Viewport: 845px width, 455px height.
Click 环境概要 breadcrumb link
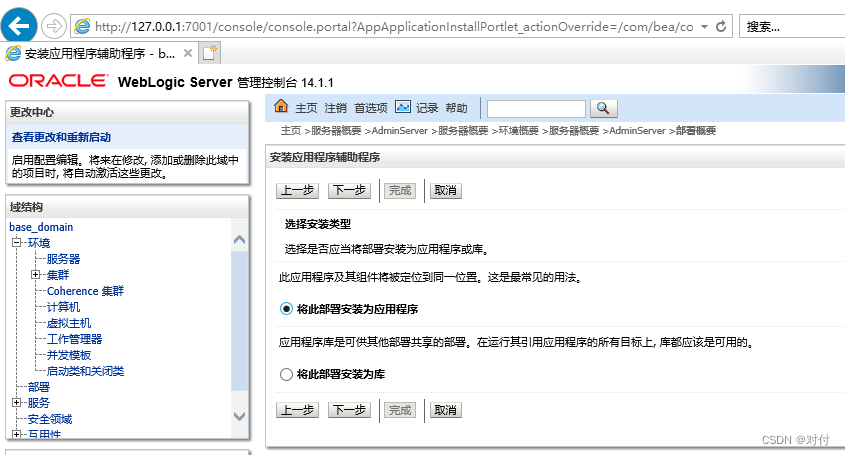[518, 130]
